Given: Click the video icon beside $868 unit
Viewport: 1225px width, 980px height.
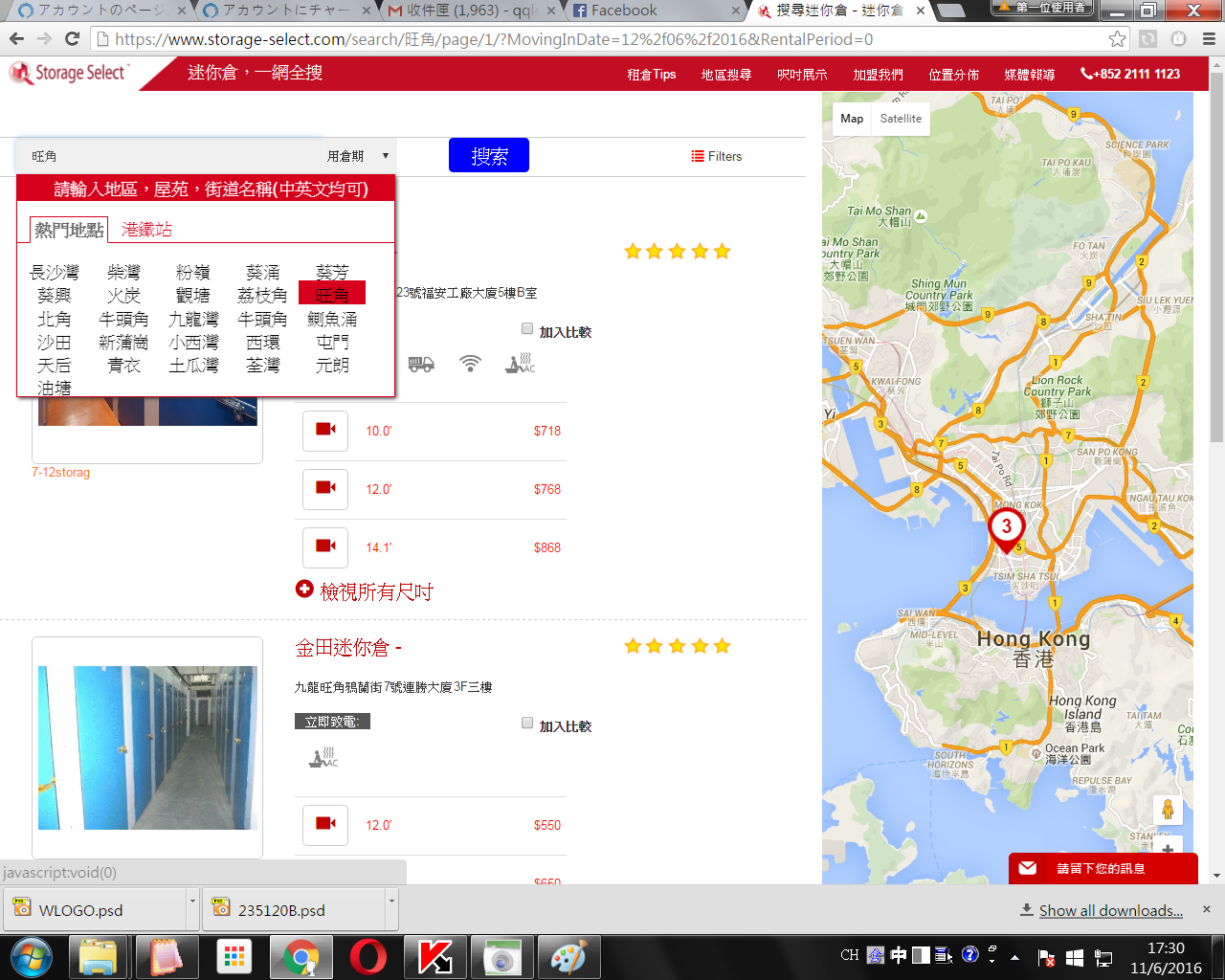Looking at the screenshot, I should (325, 547).
